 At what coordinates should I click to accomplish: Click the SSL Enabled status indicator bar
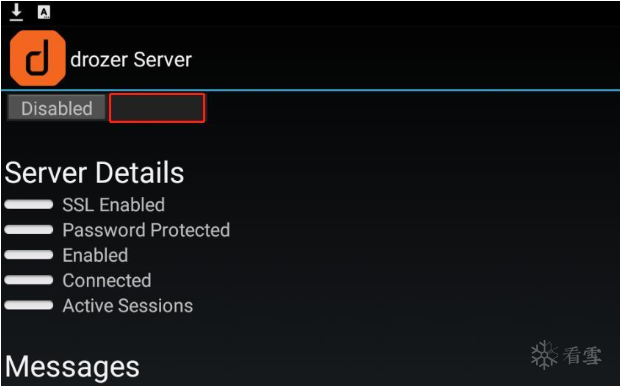(x=28, y=204)
